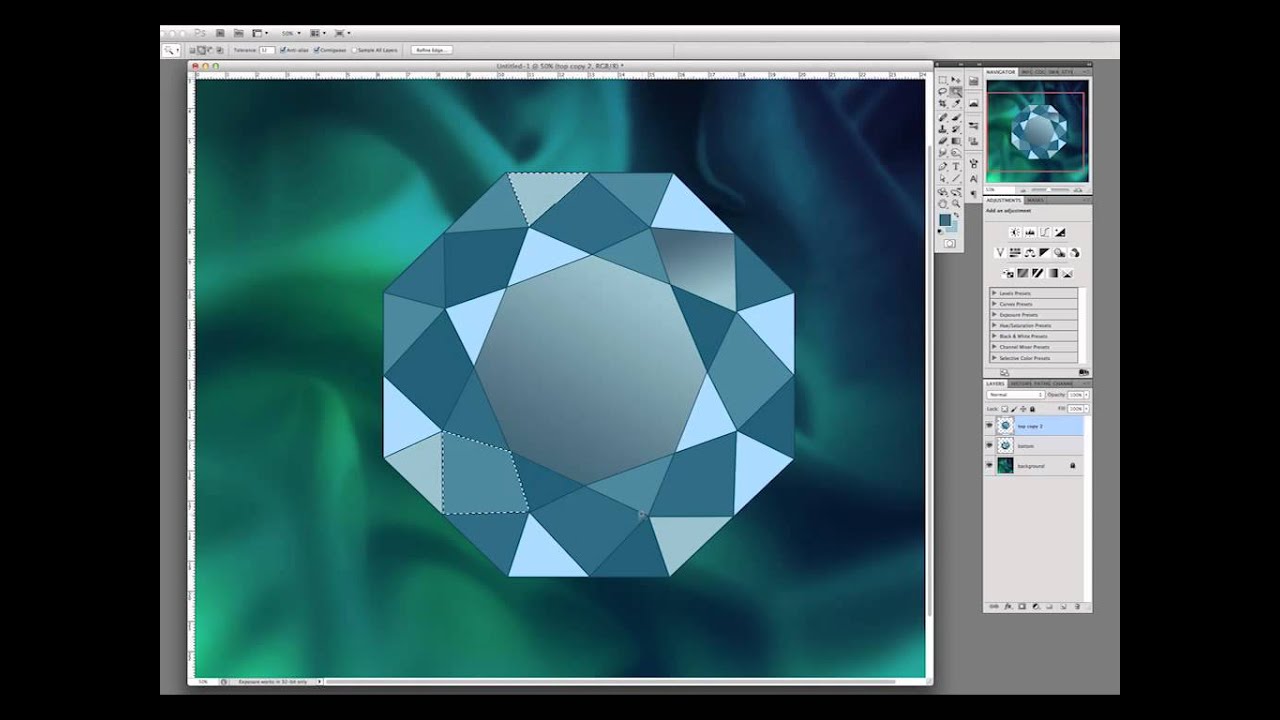Viewport: 1280px width, 720px height.
Task: Swap foreground and background colors
Action: 956,214
